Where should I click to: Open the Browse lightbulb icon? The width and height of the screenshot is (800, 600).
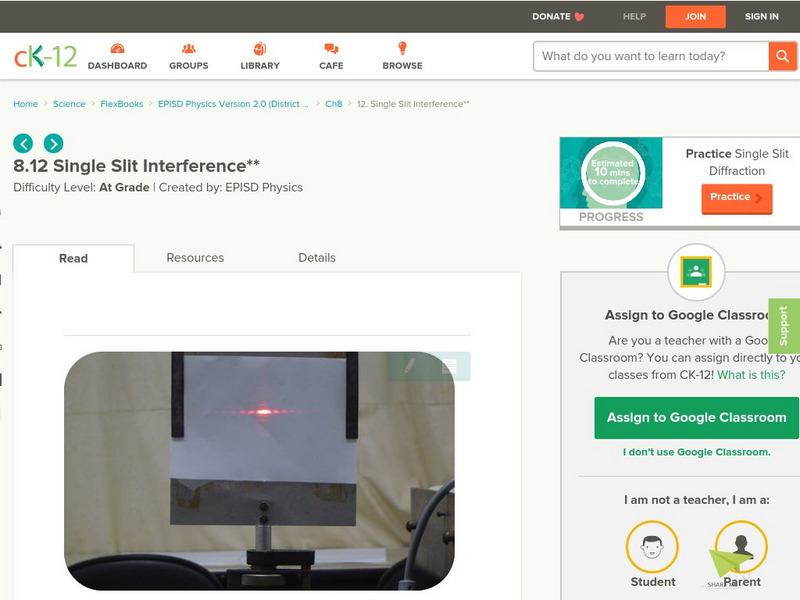click(403, 48)
